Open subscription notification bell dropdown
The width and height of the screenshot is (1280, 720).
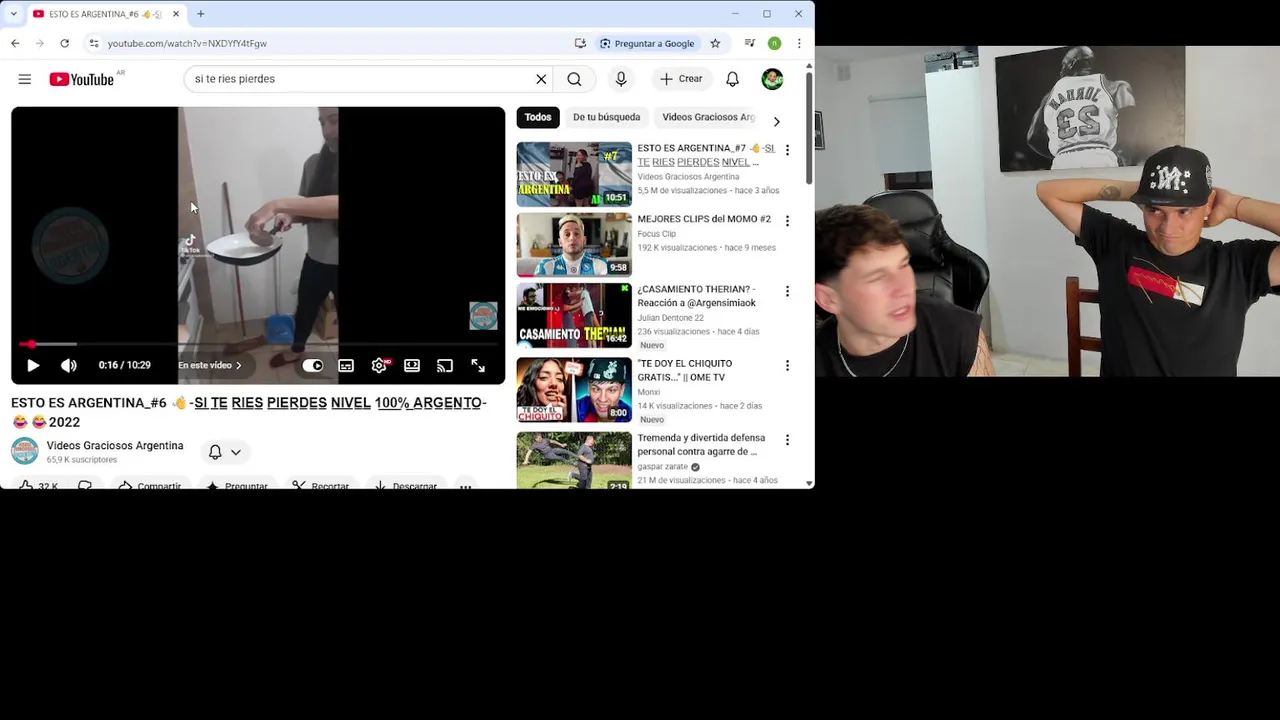pos(224,452)
